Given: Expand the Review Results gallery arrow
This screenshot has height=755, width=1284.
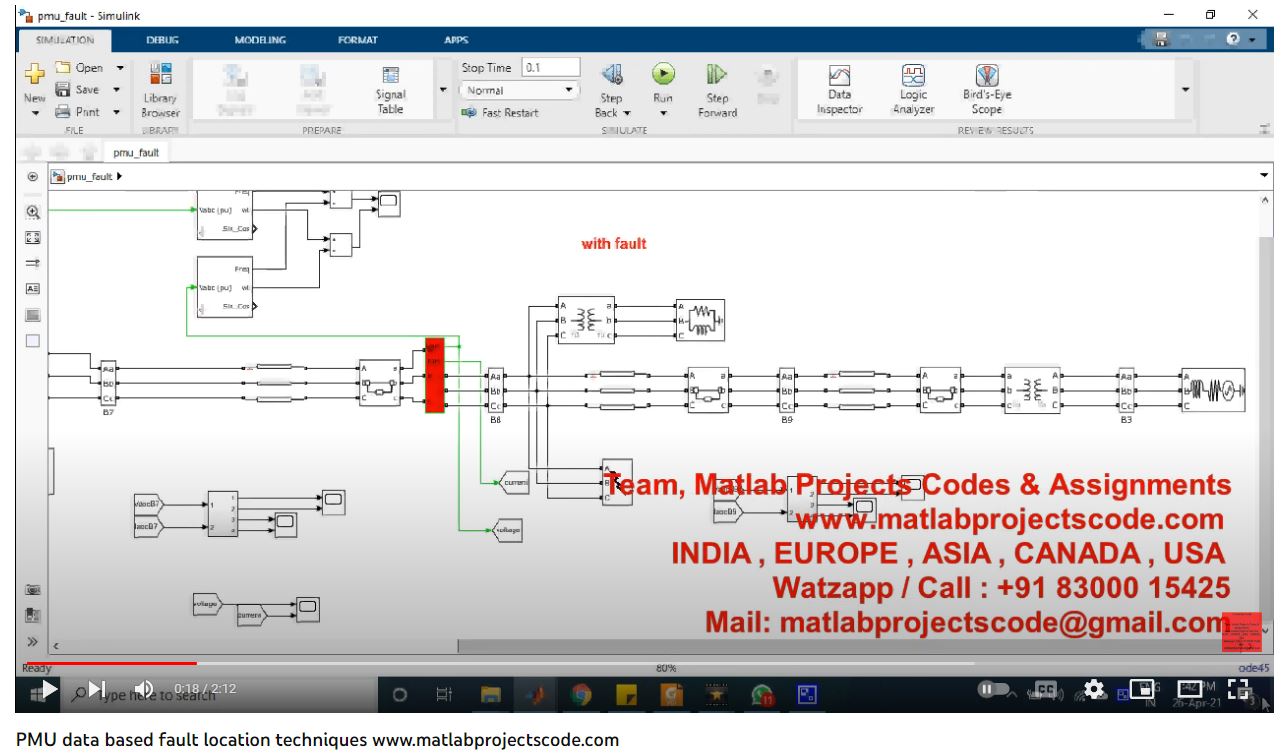Looking at the screenshot, I should click(1186, 90).
